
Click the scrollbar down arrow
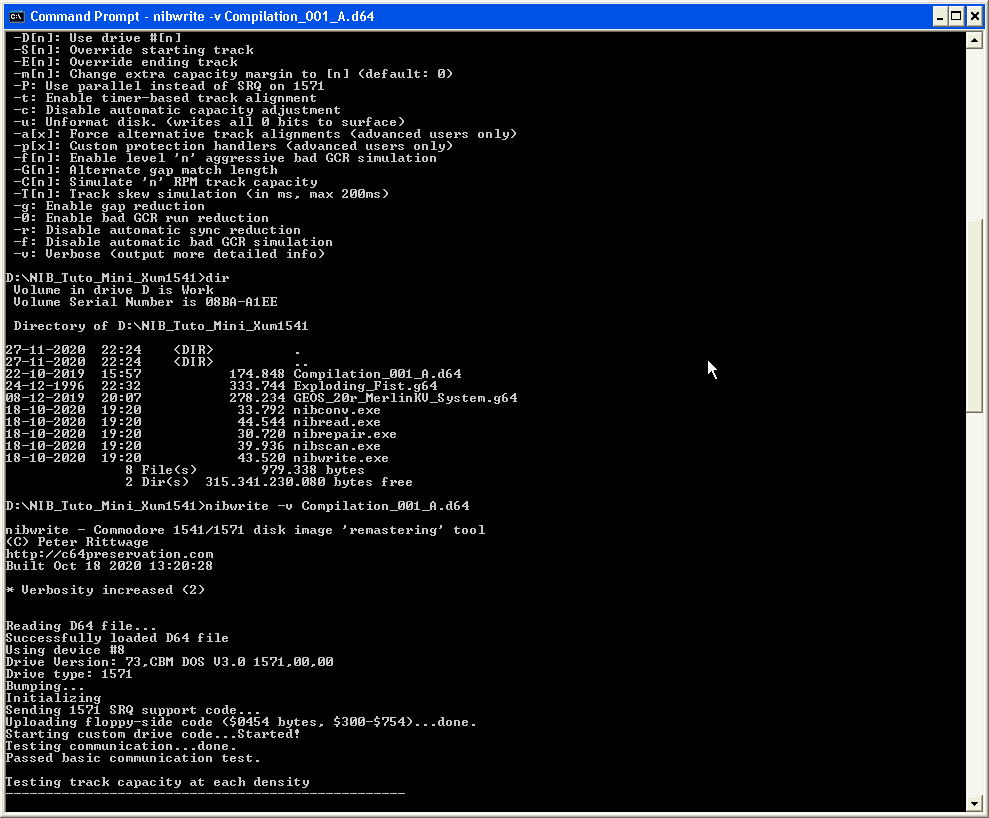pos(974,803)
